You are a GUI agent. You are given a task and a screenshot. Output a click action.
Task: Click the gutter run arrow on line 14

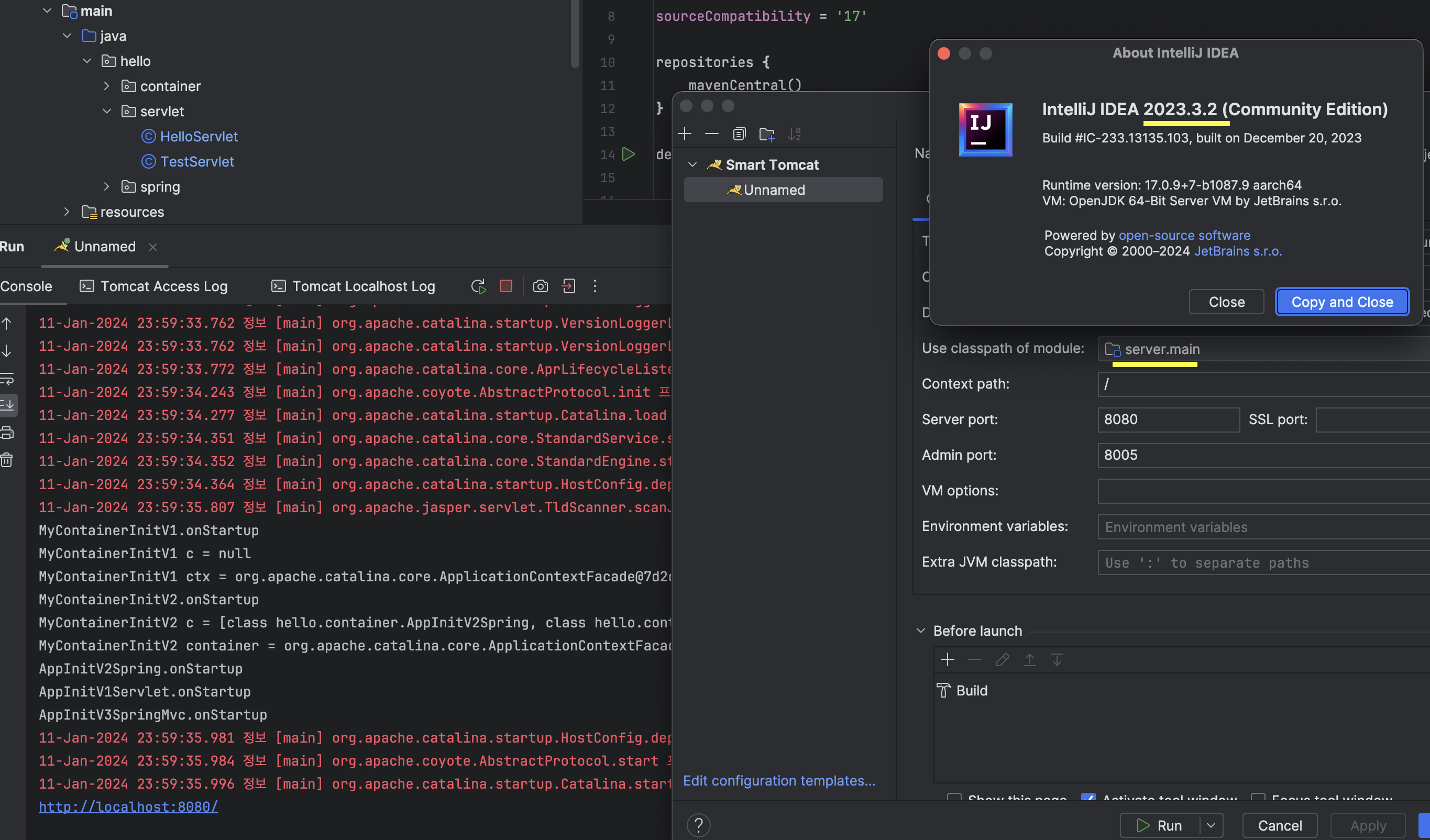[x=628, y=154]
